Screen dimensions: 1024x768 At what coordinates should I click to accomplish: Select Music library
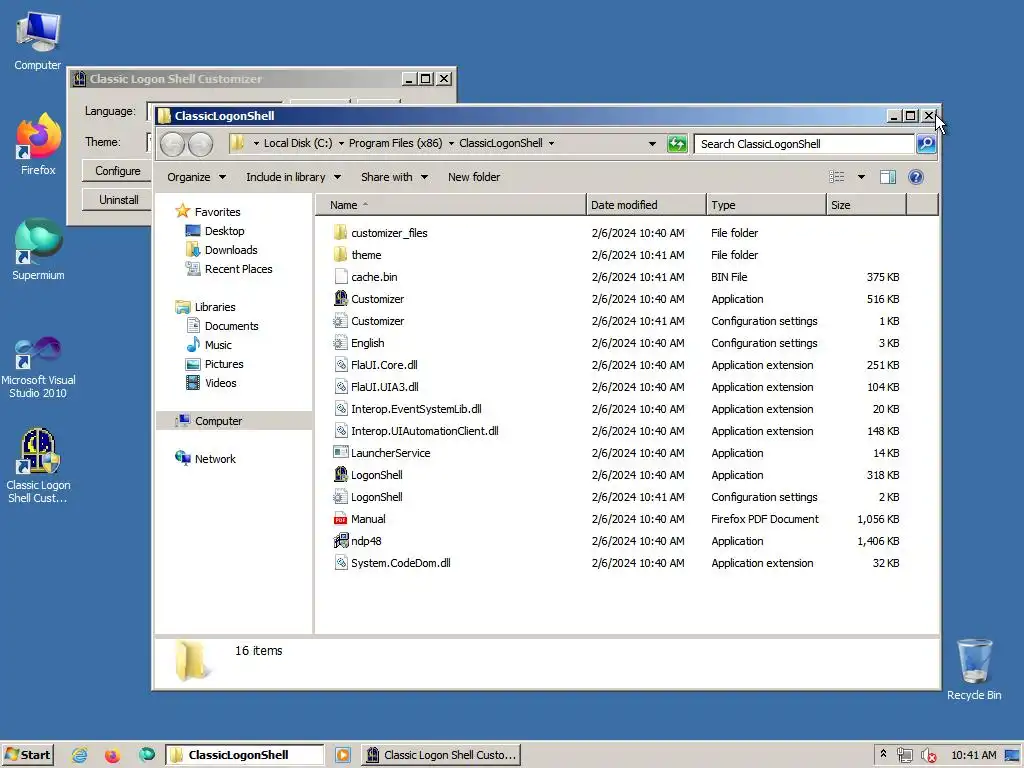pos(209,345)
